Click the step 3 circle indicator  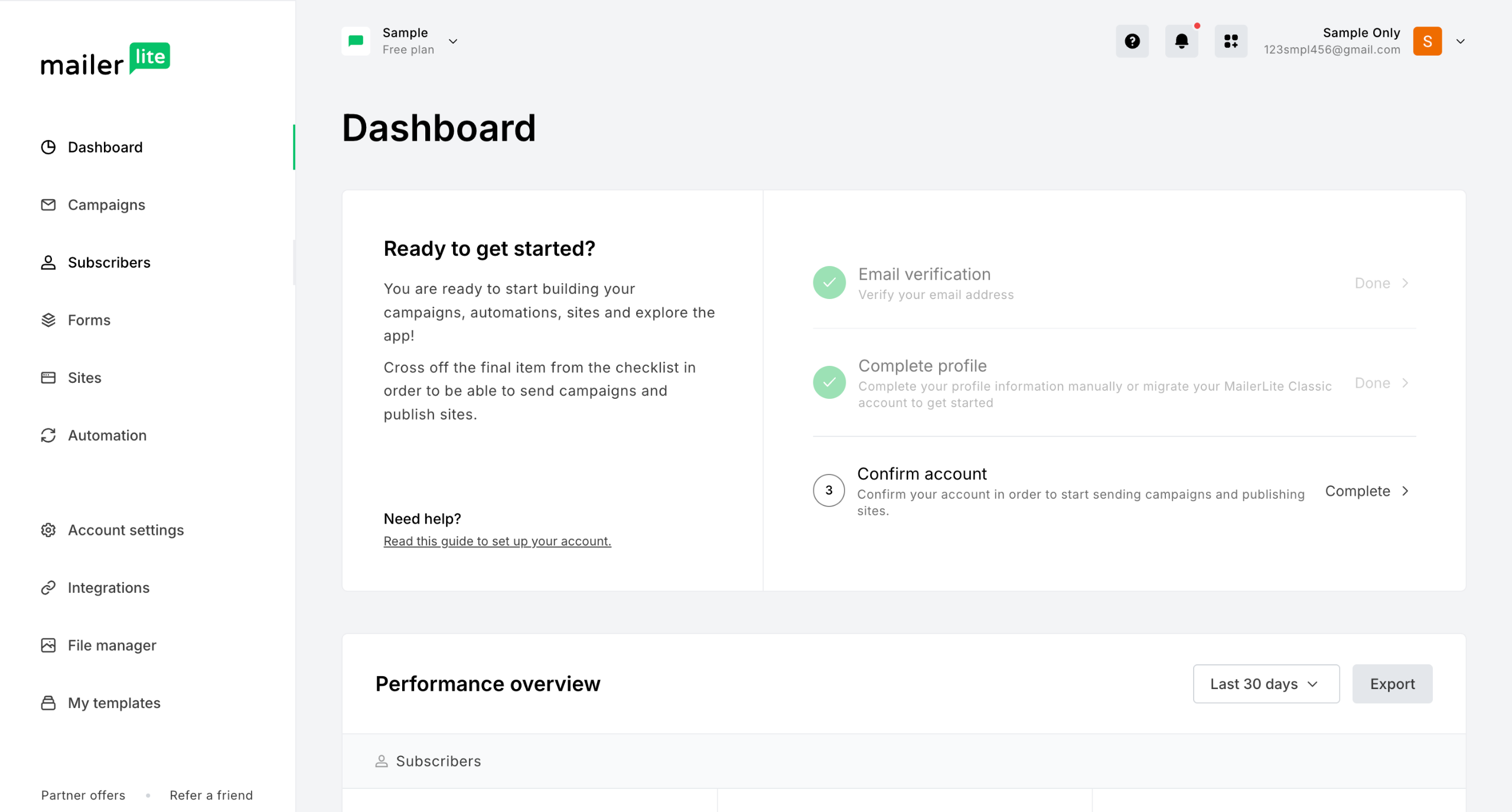[829, 490]
